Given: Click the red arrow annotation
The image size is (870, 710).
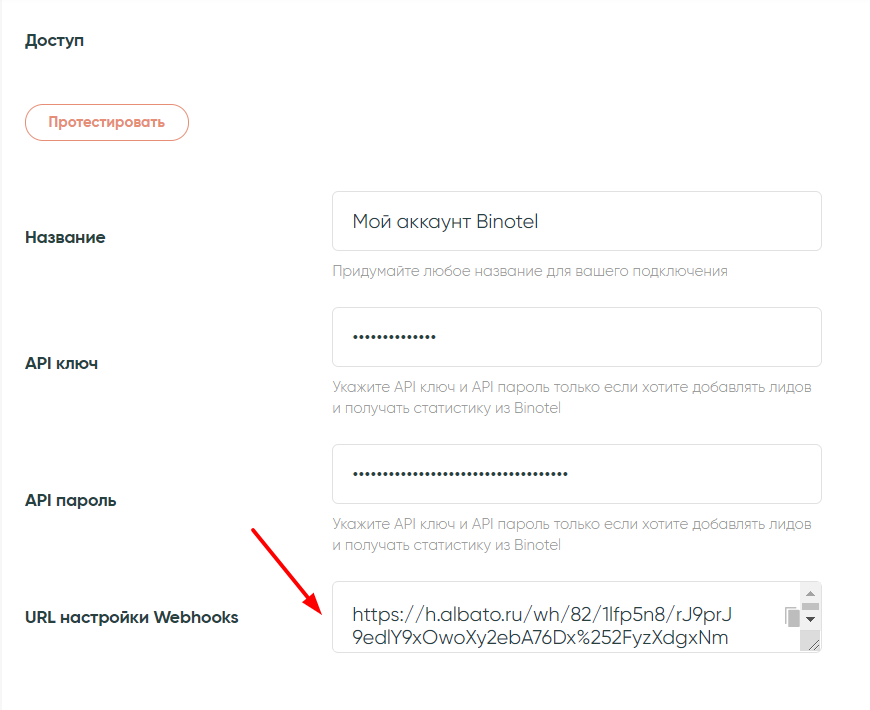Looking at the screenshot, I should [x=285, y=570].
